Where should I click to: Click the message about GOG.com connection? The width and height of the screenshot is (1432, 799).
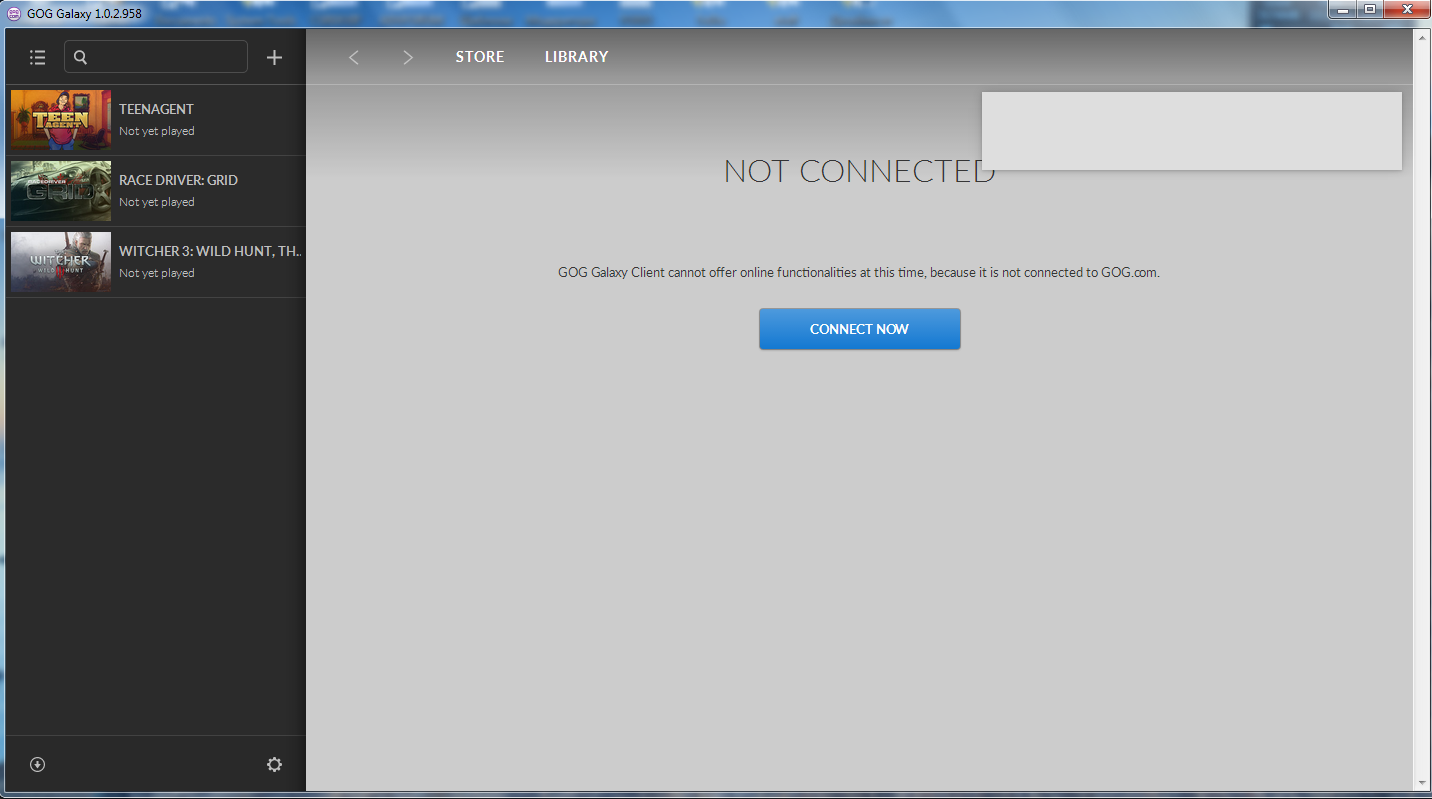[x=859, y=272]
